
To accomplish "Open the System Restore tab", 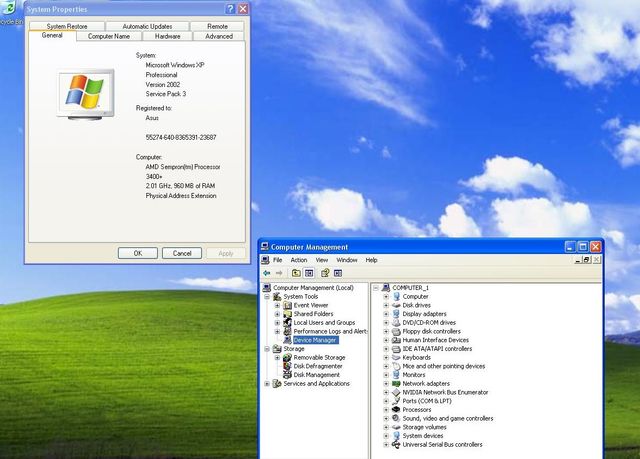I will pyautogui.click(x=67, y=26).
